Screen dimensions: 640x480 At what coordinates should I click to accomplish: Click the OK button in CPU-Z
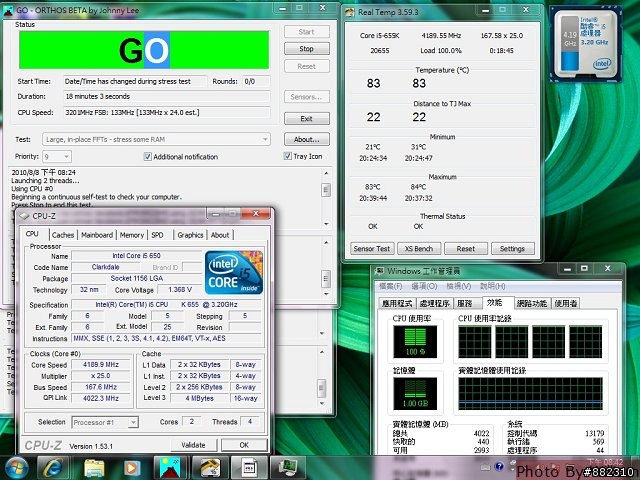(244, 445)
